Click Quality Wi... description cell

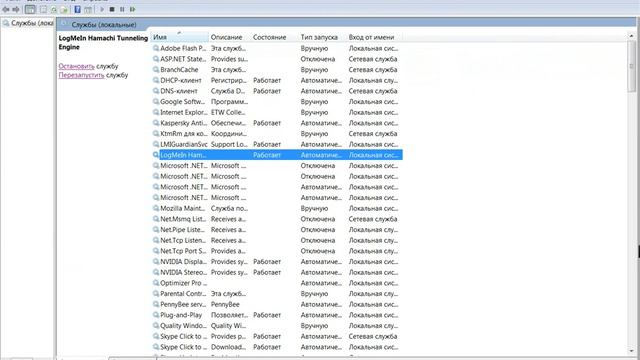pyautogui.click(x=228, y=326)
